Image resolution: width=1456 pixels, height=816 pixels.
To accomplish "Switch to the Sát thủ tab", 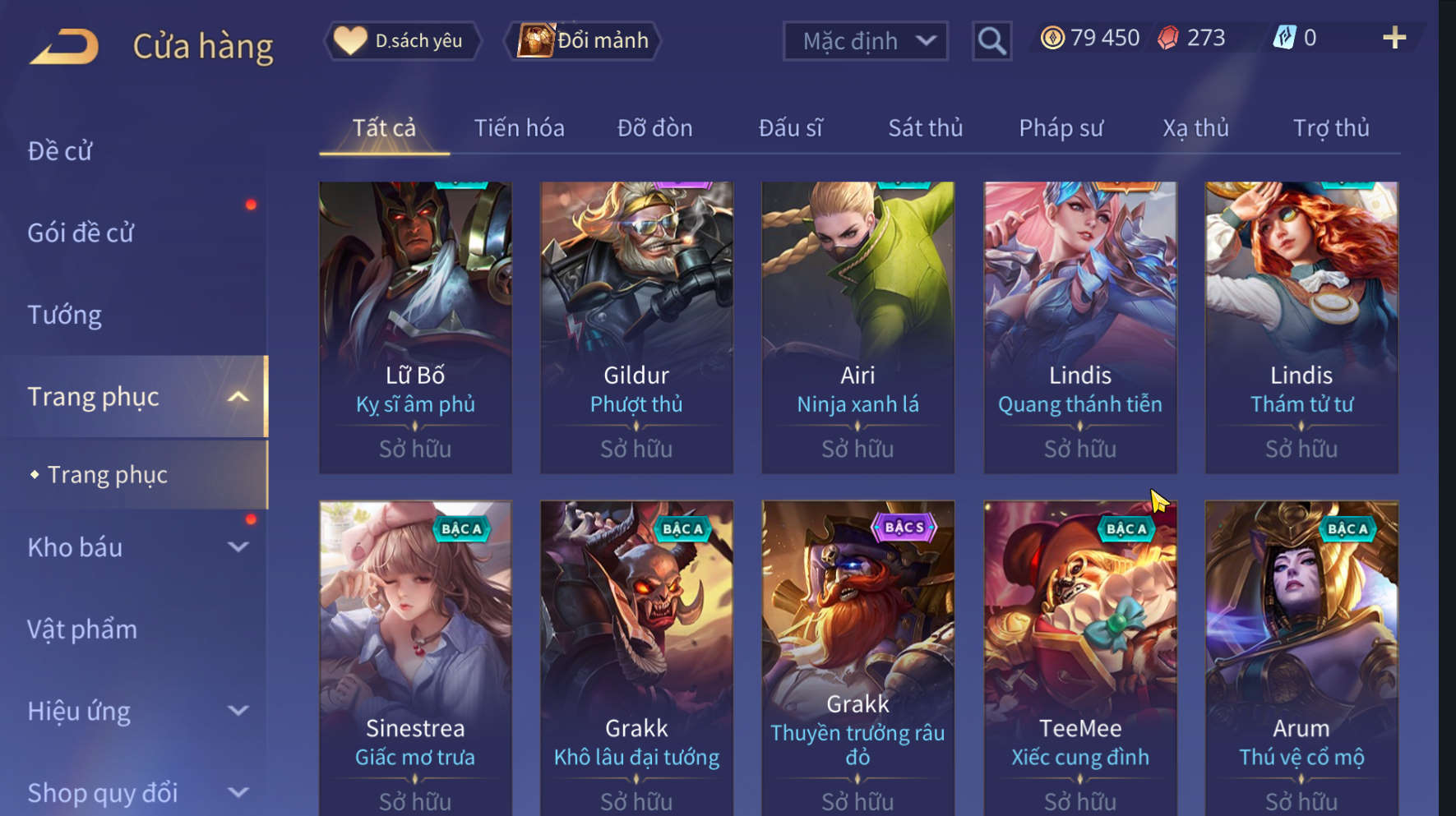I will [x=925, y=128].
